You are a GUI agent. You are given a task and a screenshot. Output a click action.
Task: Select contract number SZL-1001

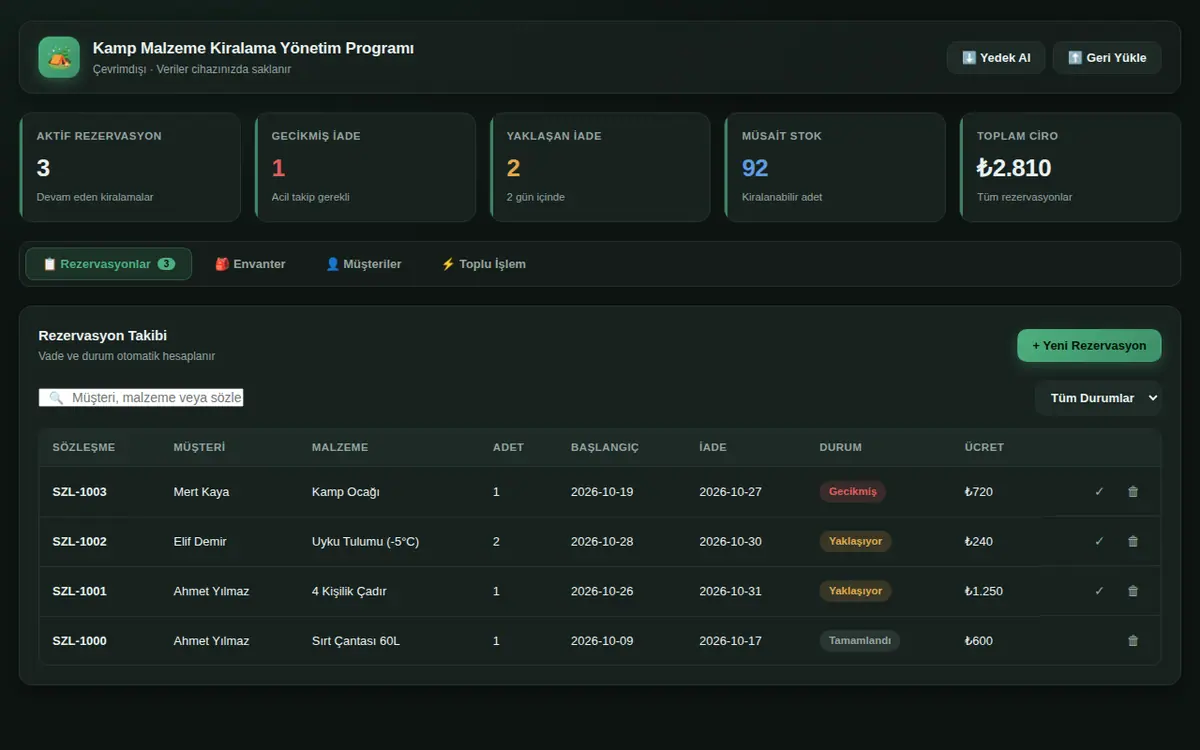click(x=80, y=591)
